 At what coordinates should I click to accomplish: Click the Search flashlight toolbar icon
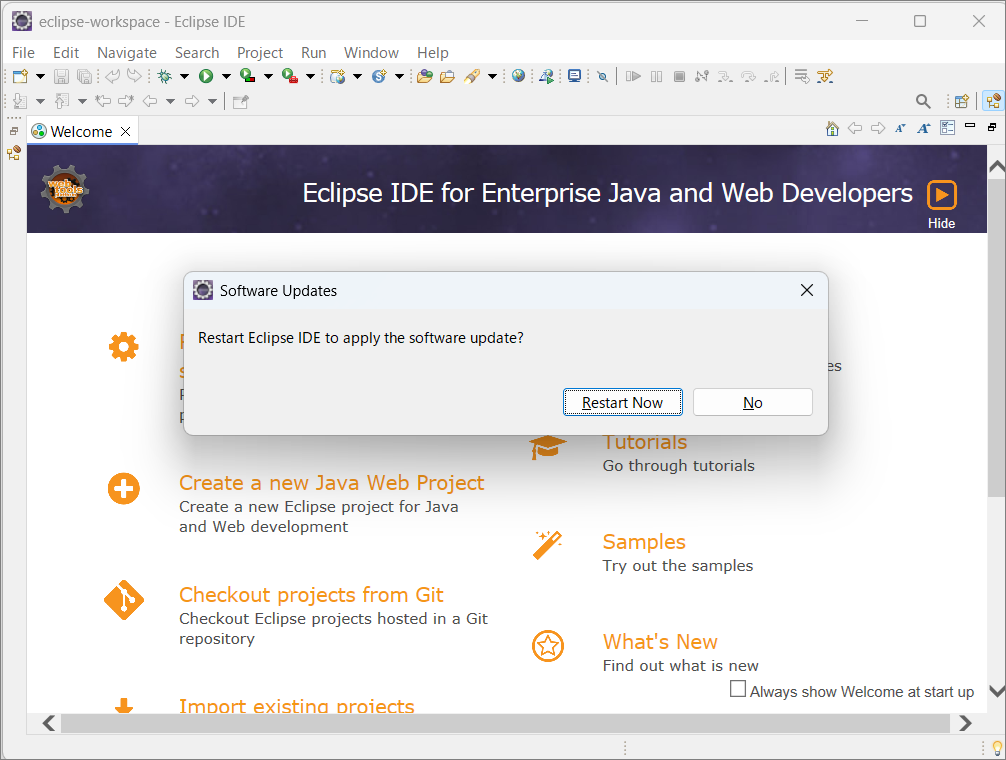pos(472,76)
